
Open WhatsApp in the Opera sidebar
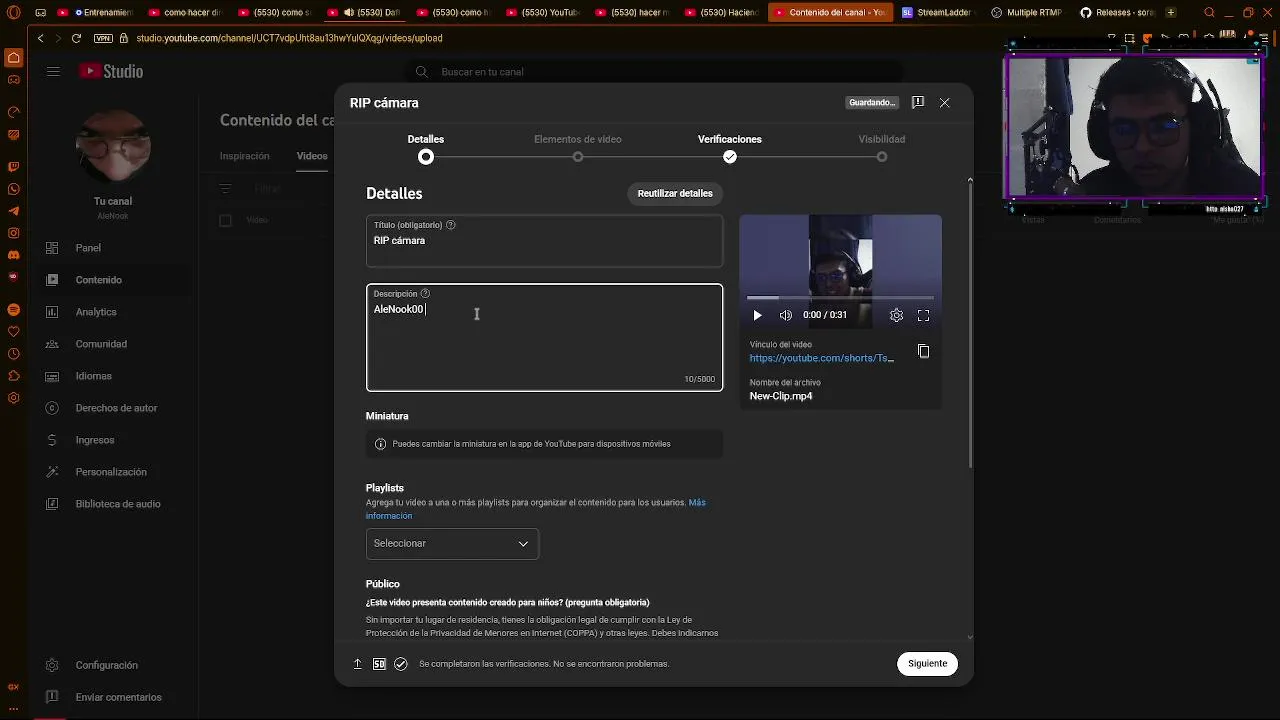13,189
